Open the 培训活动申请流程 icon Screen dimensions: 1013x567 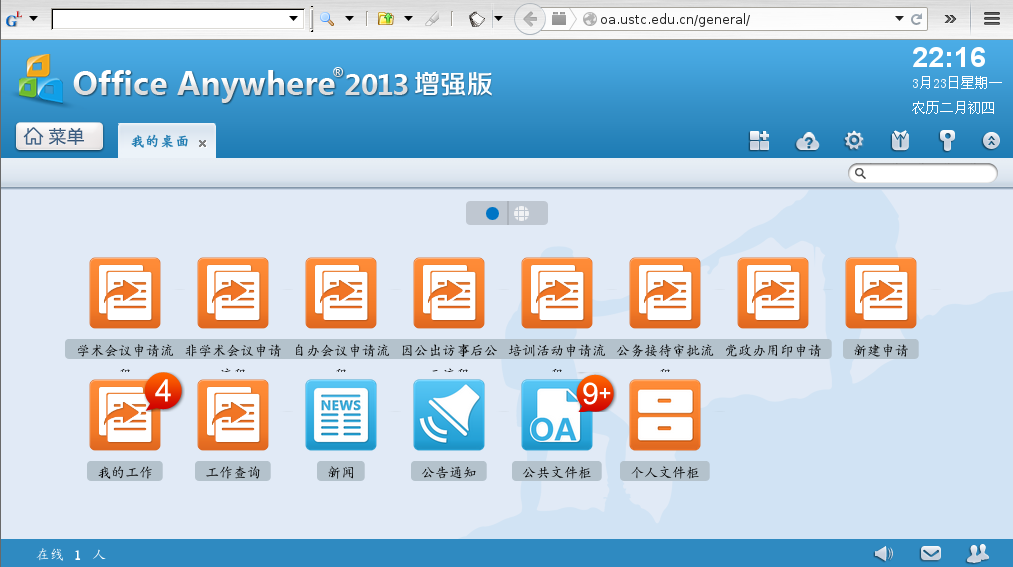[x=556, y=293]
